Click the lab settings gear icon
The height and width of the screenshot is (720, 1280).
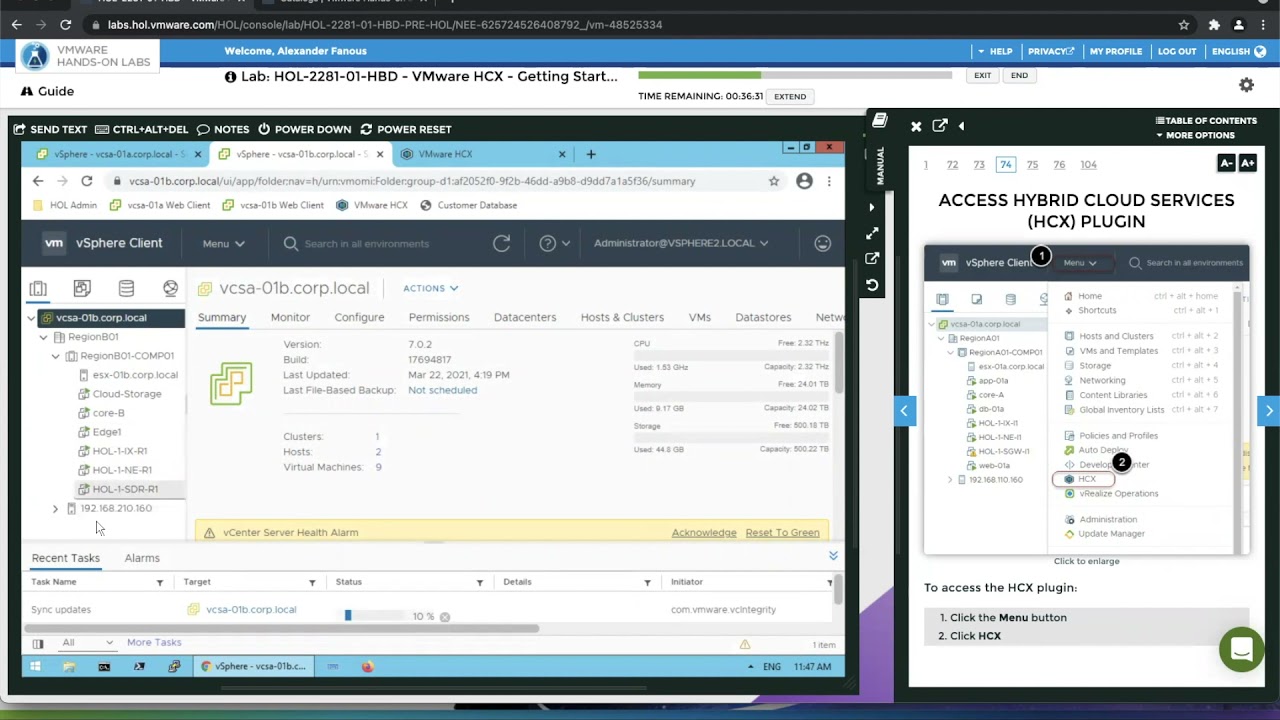click(1246, 85)
